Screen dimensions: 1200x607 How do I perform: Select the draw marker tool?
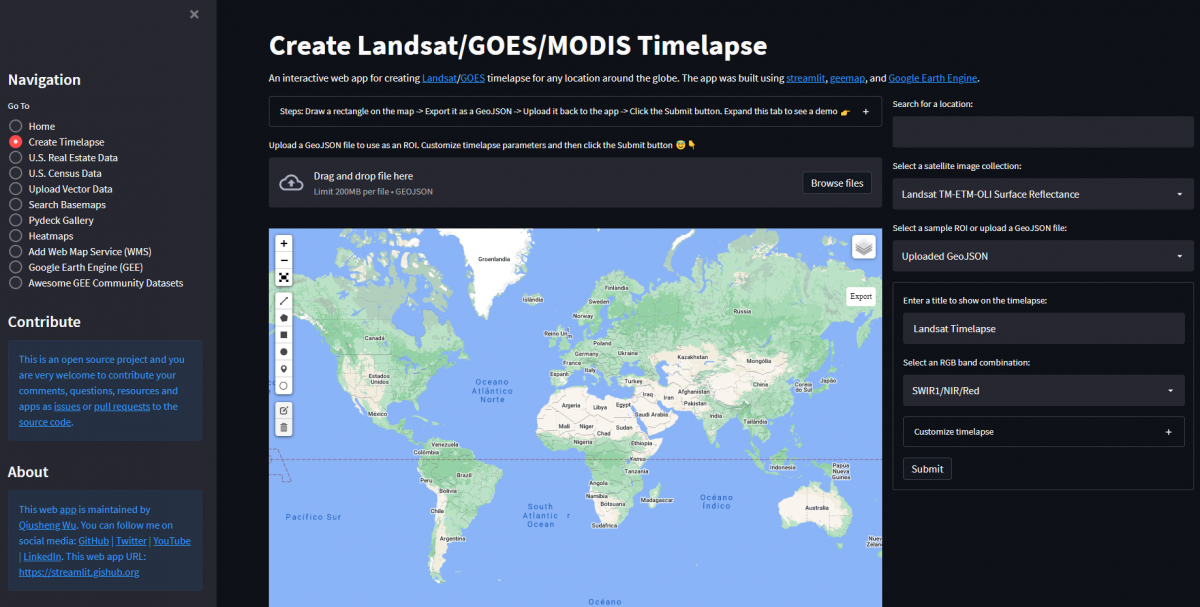click(x=284, y=369)
